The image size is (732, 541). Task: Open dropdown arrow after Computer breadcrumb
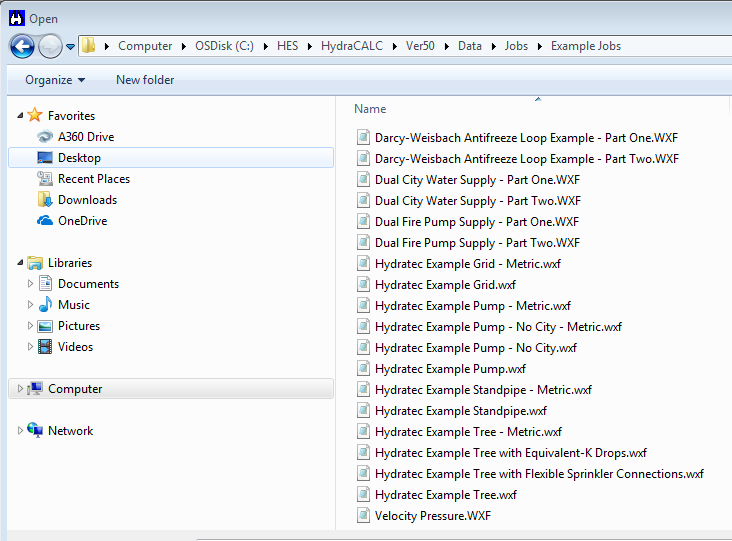183,46
